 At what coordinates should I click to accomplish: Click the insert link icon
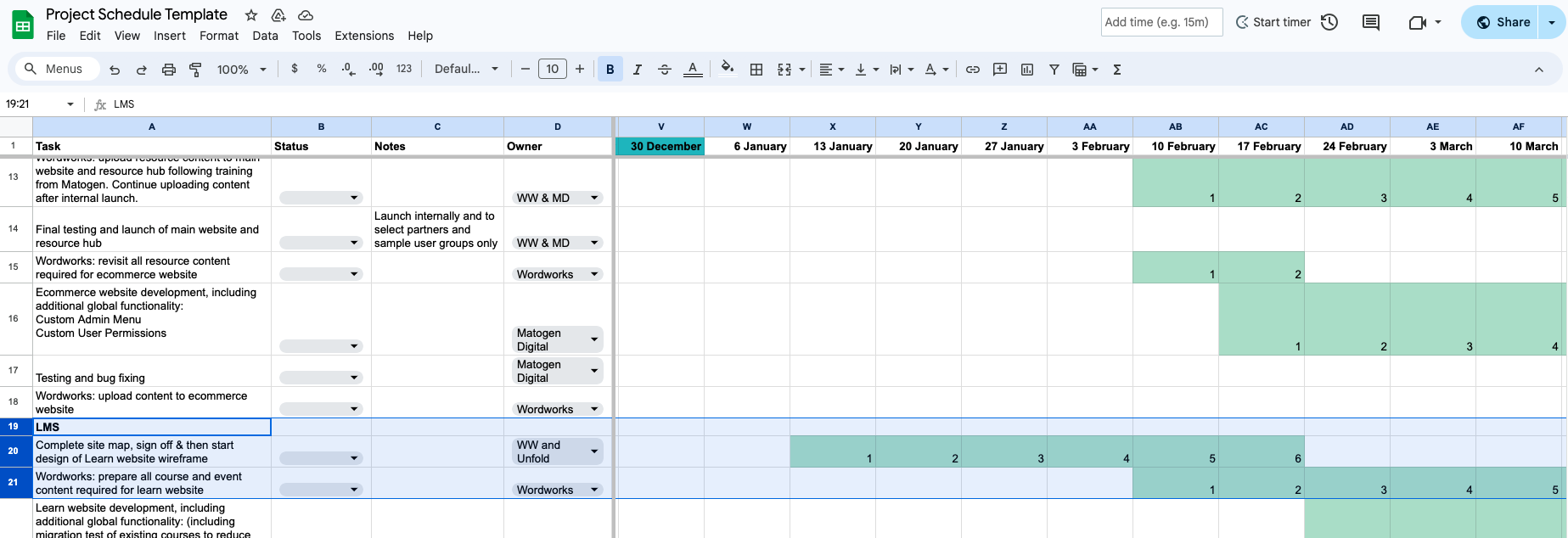973,70
